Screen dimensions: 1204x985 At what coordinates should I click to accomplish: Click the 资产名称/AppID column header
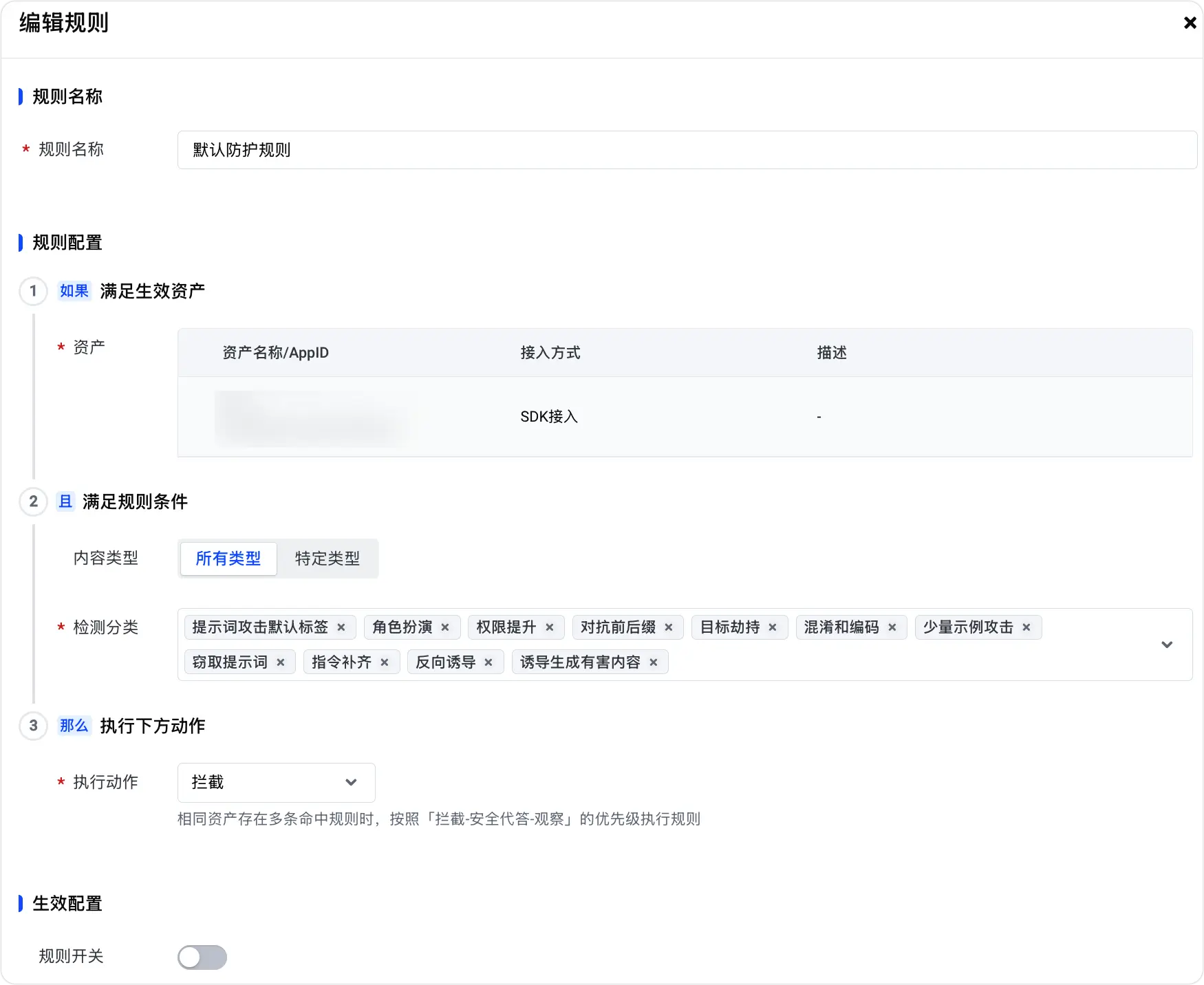click(x=275, y=353)
